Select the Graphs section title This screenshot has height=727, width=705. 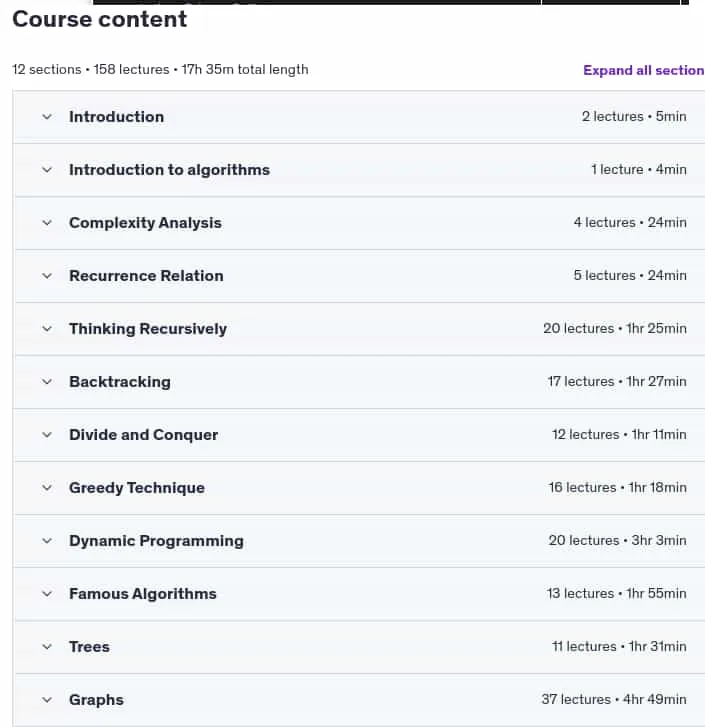click(x=96, y=700)
